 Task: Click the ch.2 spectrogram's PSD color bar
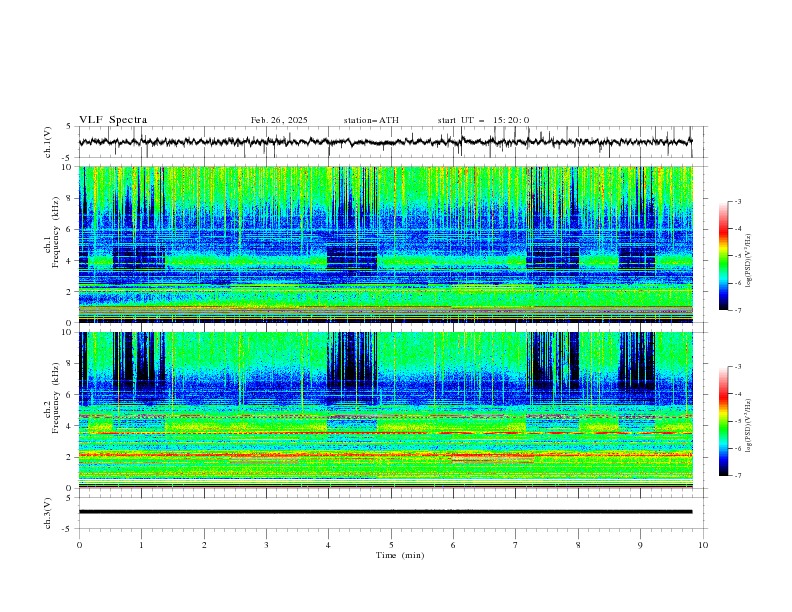point(723,421)
